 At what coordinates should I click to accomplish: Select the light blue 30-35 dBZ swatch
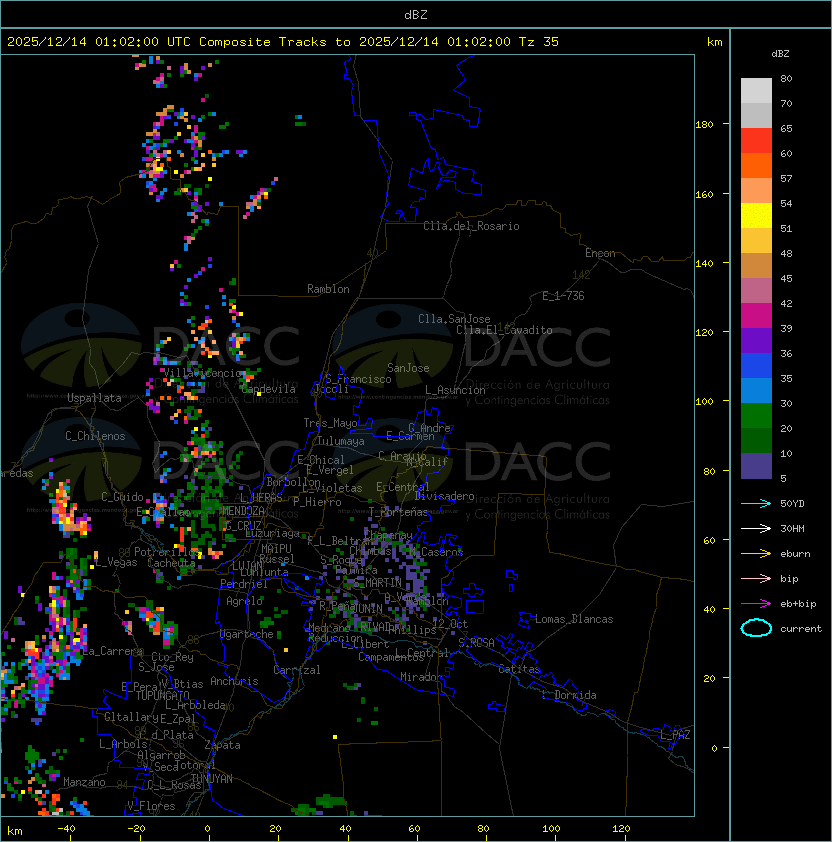756,390
